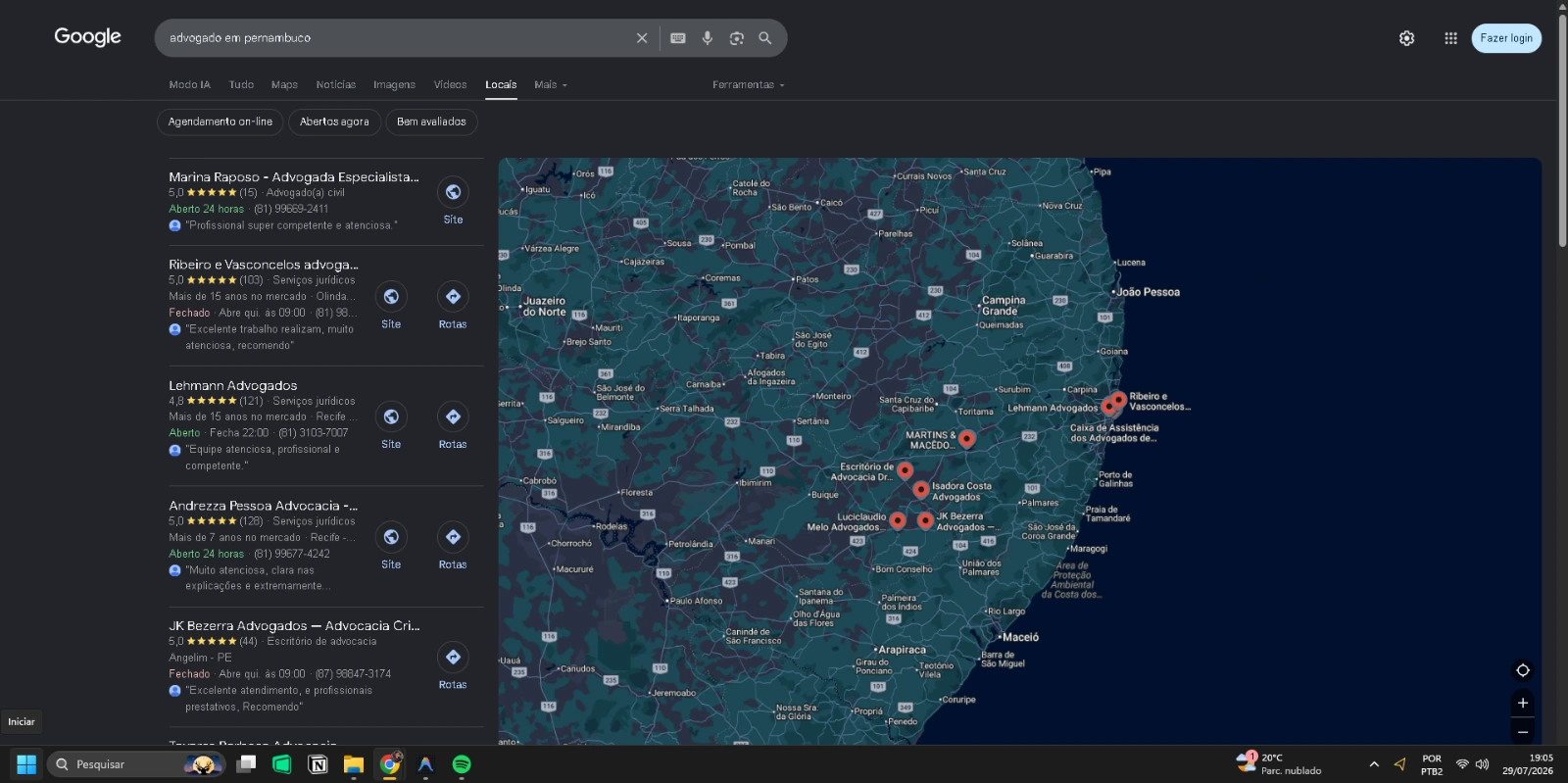Show hidden system tray icons
The width and height of the screenshot is (1568, 783).
coord(1374,764)
